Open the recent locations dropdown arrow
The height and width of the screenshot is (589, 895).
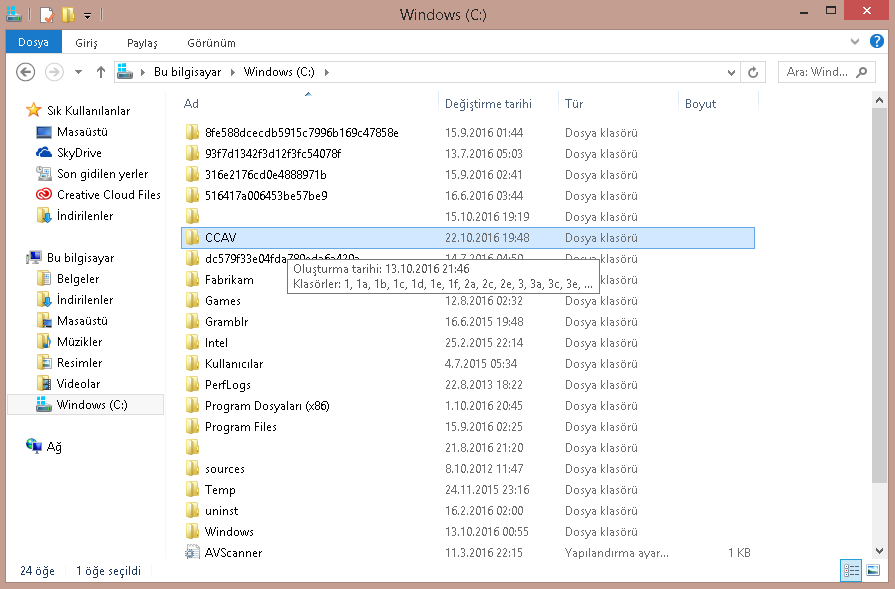[80, 72]
